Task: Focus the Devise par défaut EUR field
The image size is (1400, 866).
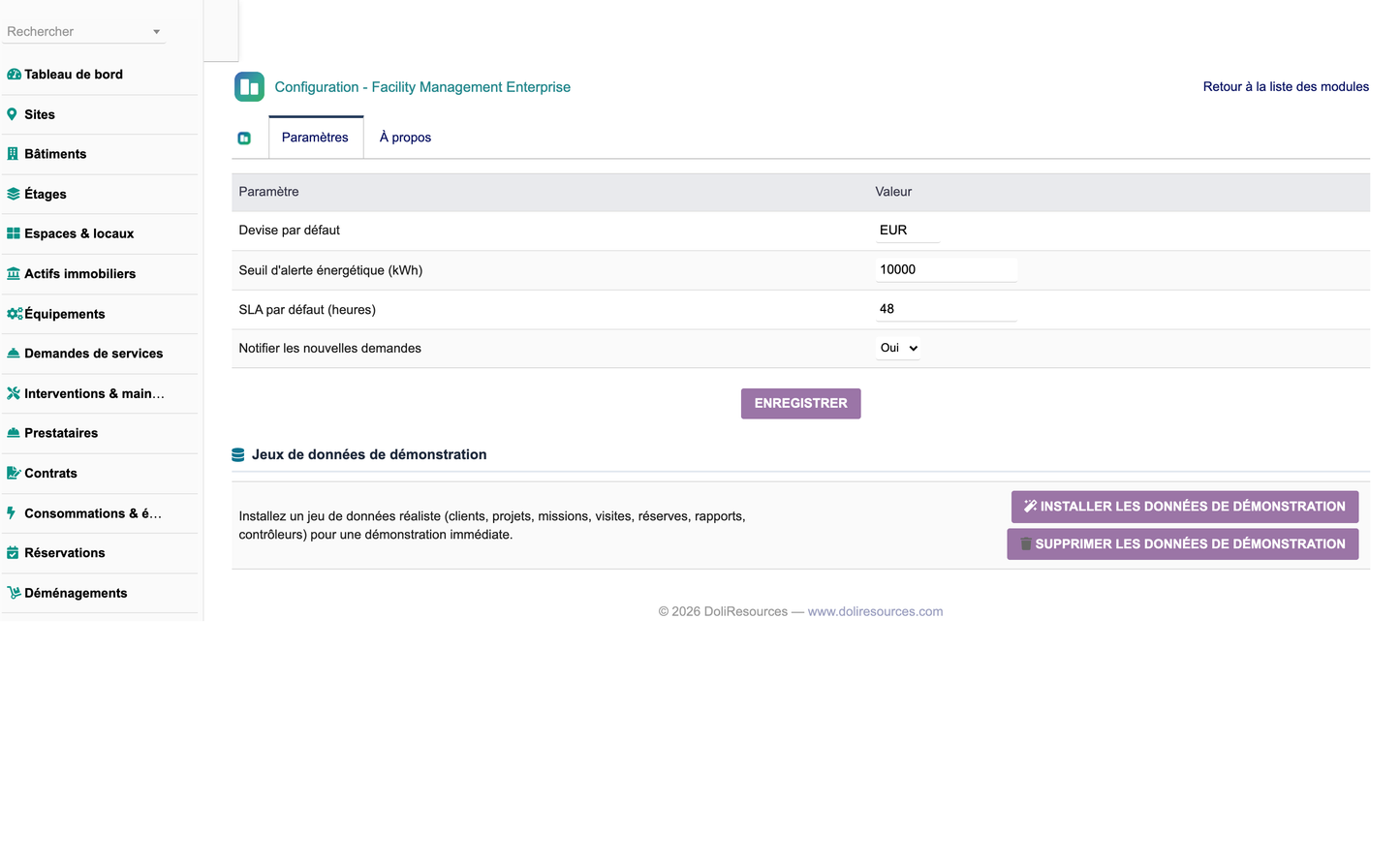Action: coord(908,231)
